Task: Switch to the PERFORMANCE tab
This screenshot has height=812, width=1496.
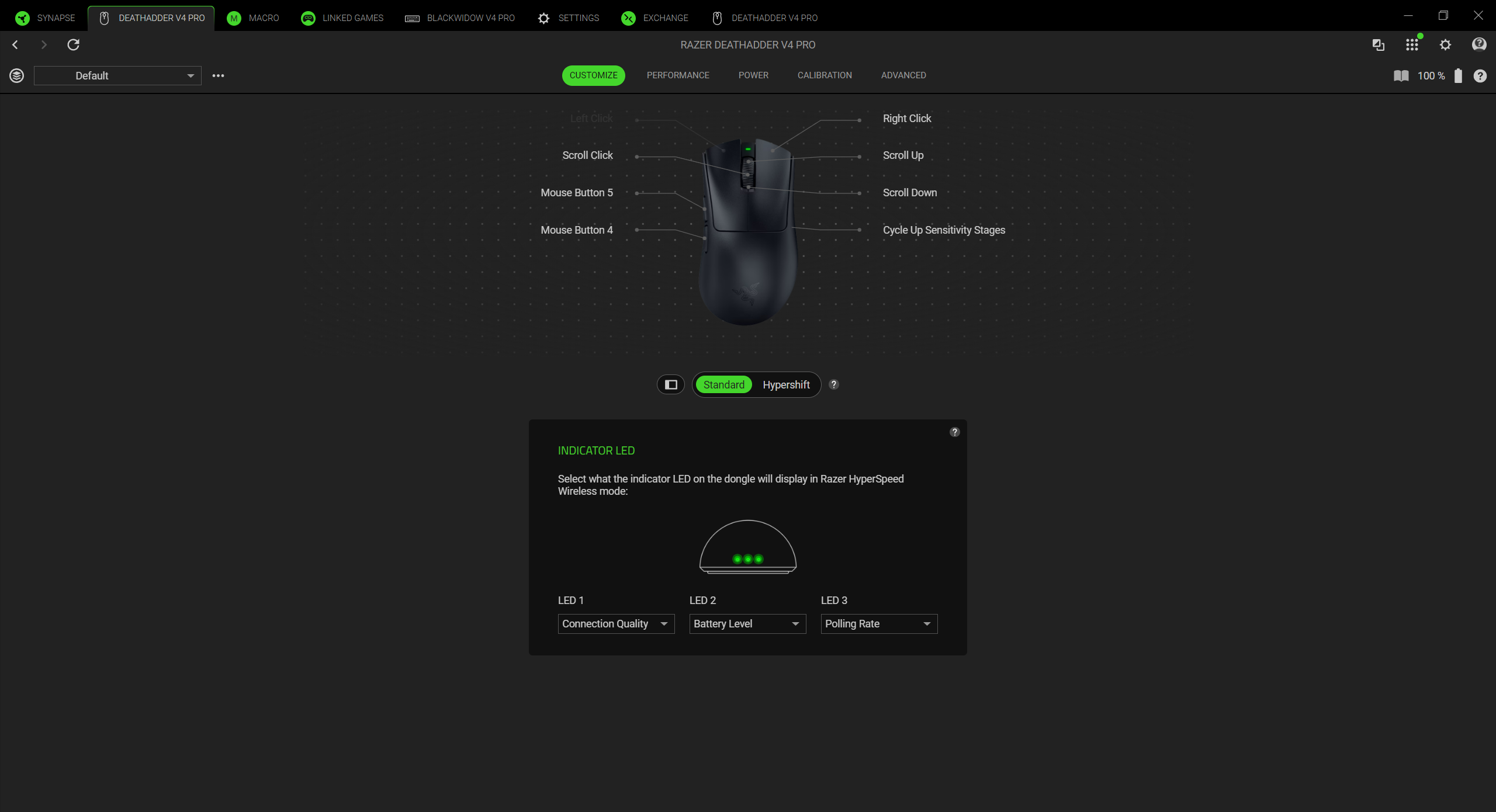Action: coord(678,75)
